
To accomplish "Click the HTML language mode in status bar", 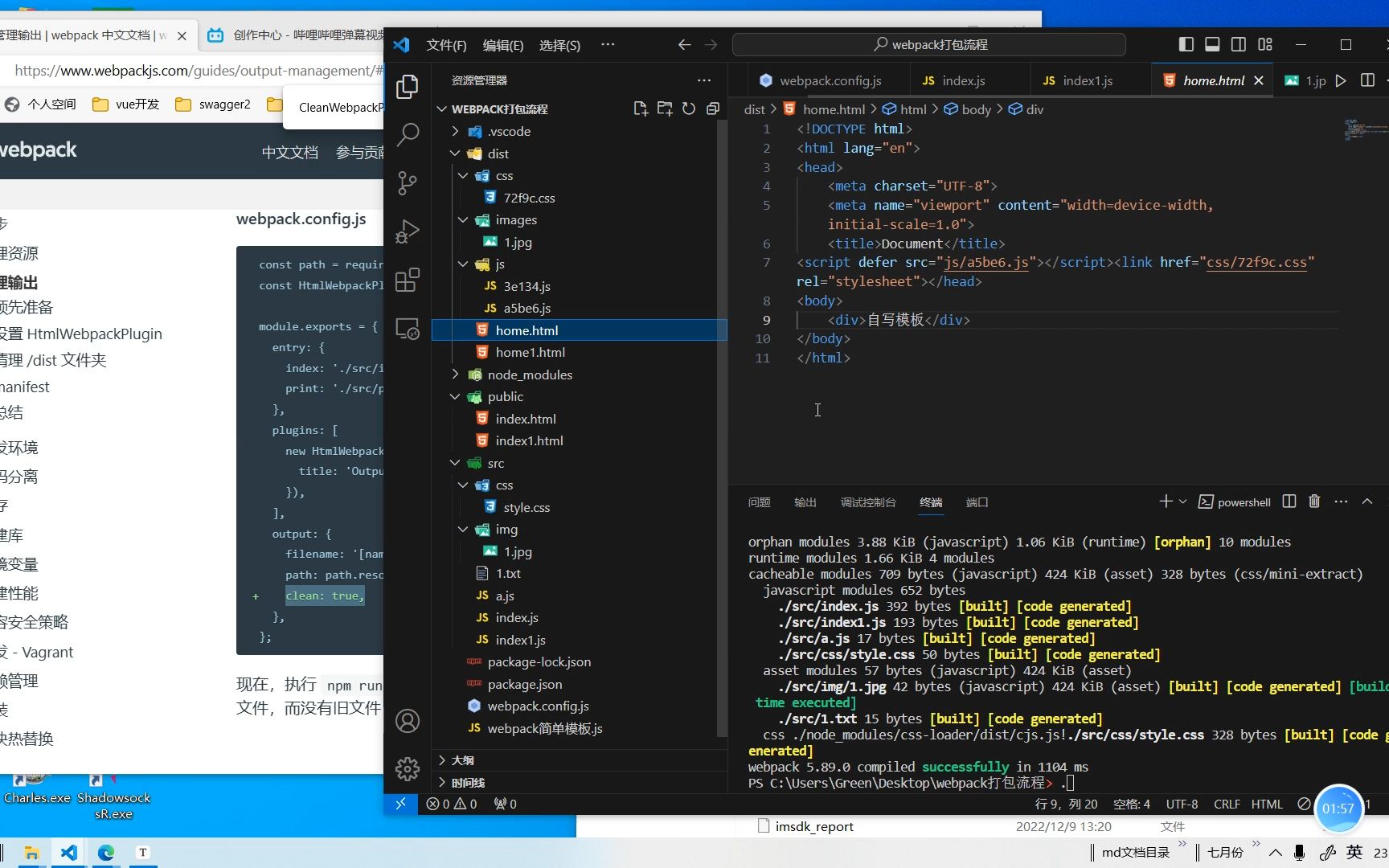I will [x=1267, y=804].
